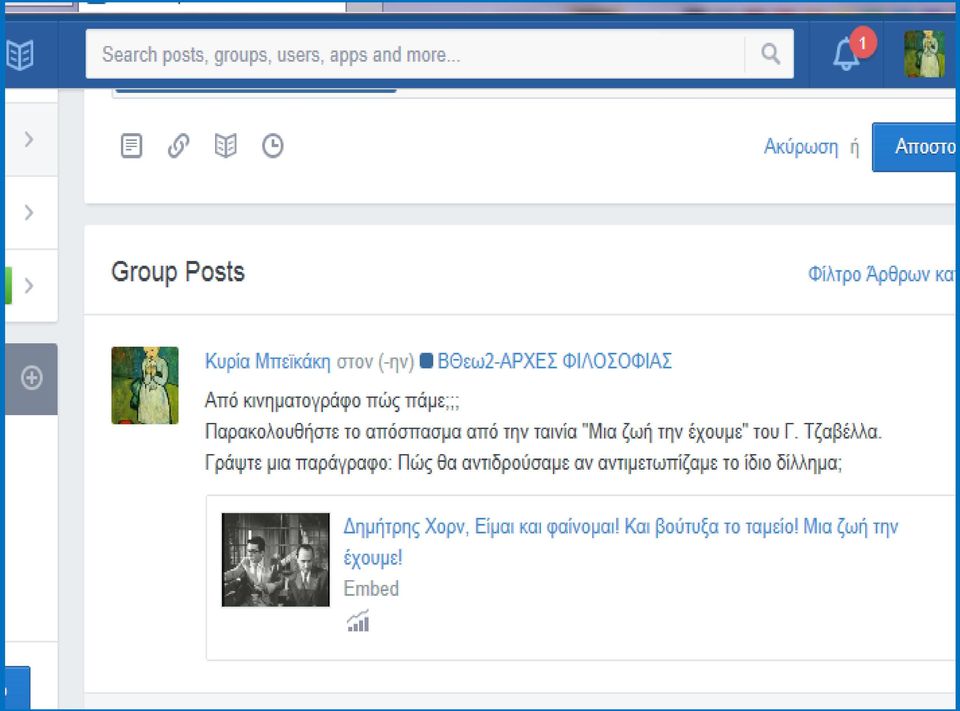Attach a library item with the book icon
The image size is (960, 711).
point(225,146)
